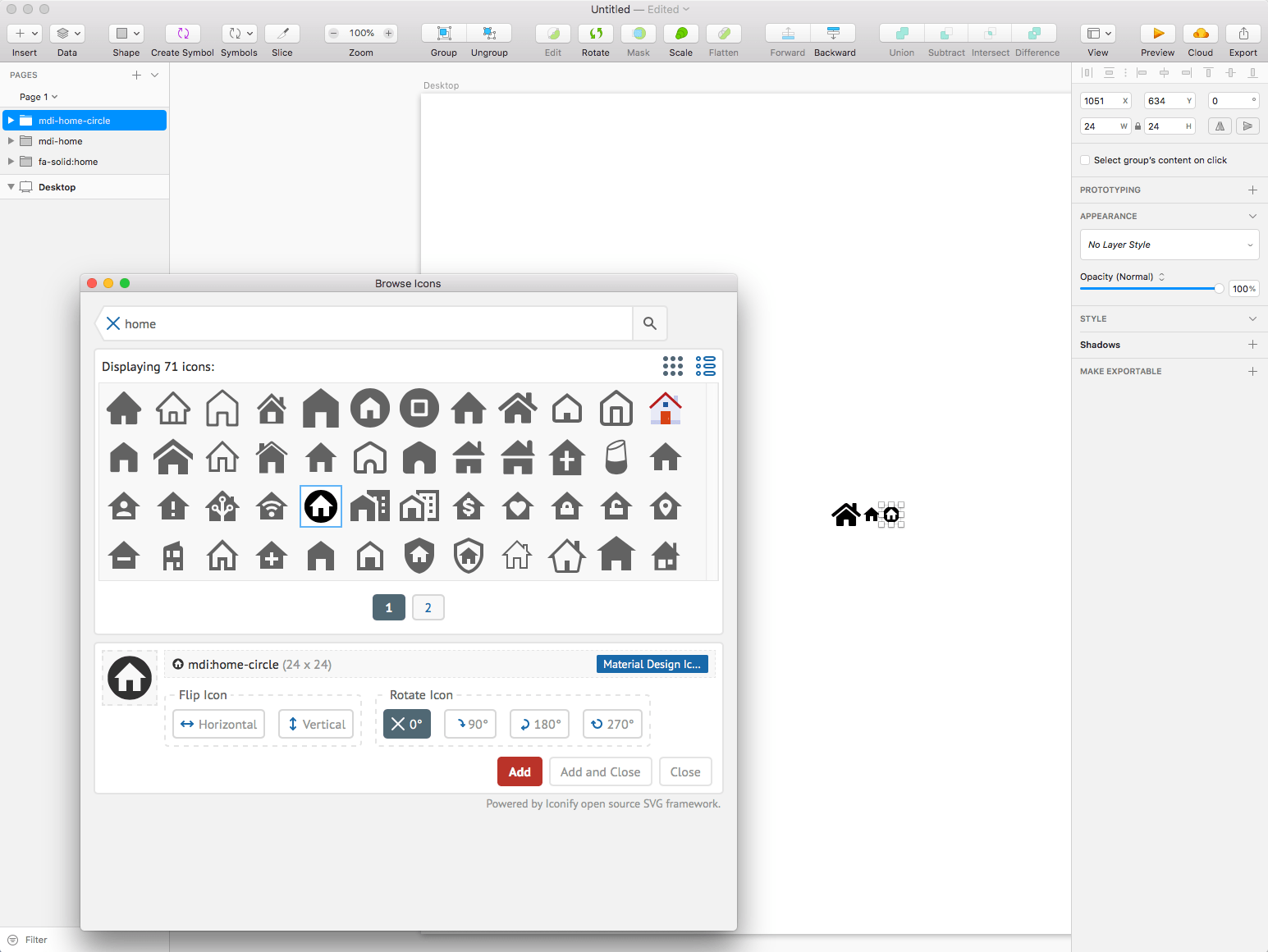Click the Rotate toolbar icon
This screenshot has height=952, width=1268.
(596, 34)
